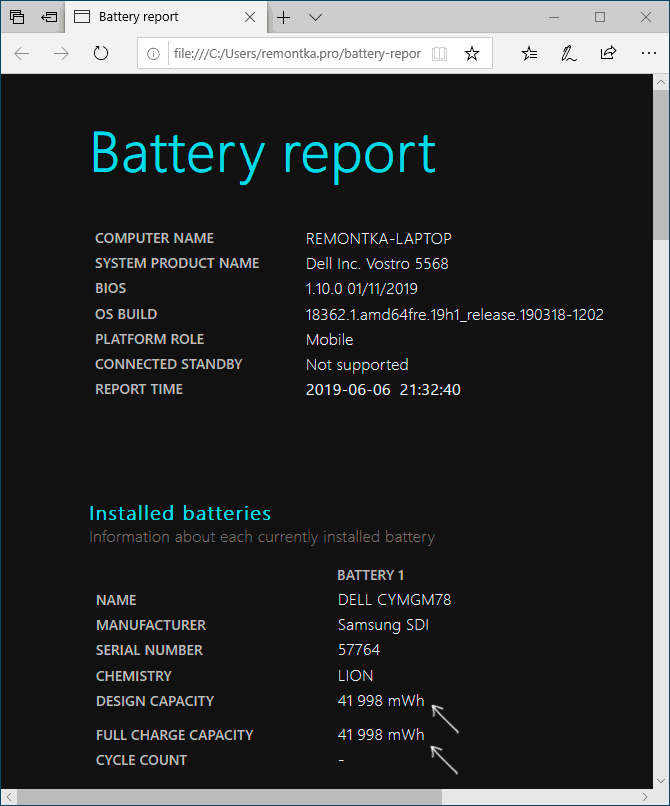Go forward to the next page
670x806 pixels.
pos(61,53)
